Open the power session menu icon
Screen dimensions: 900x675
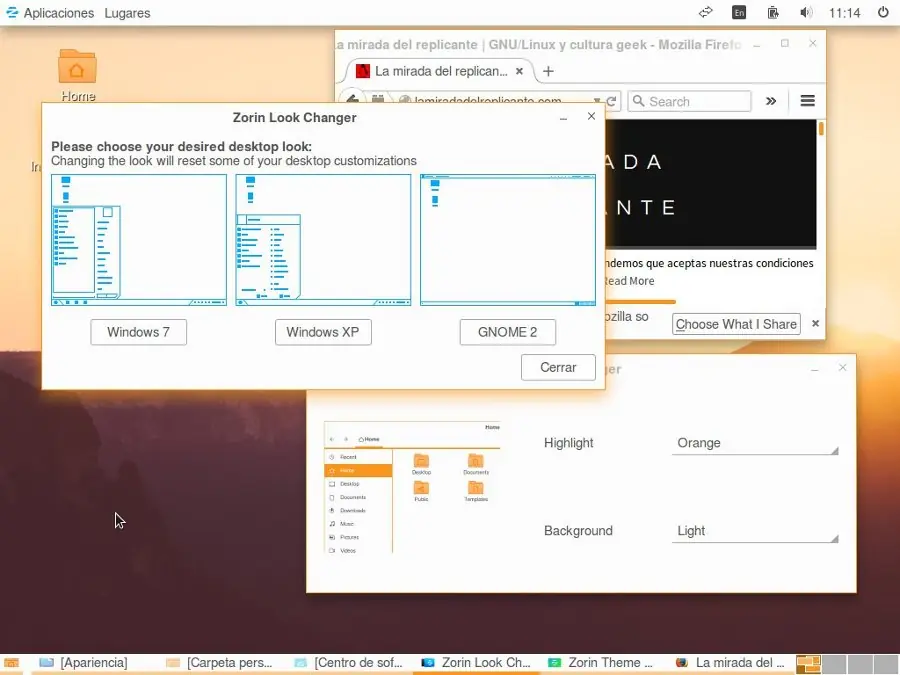pos(883,12)
